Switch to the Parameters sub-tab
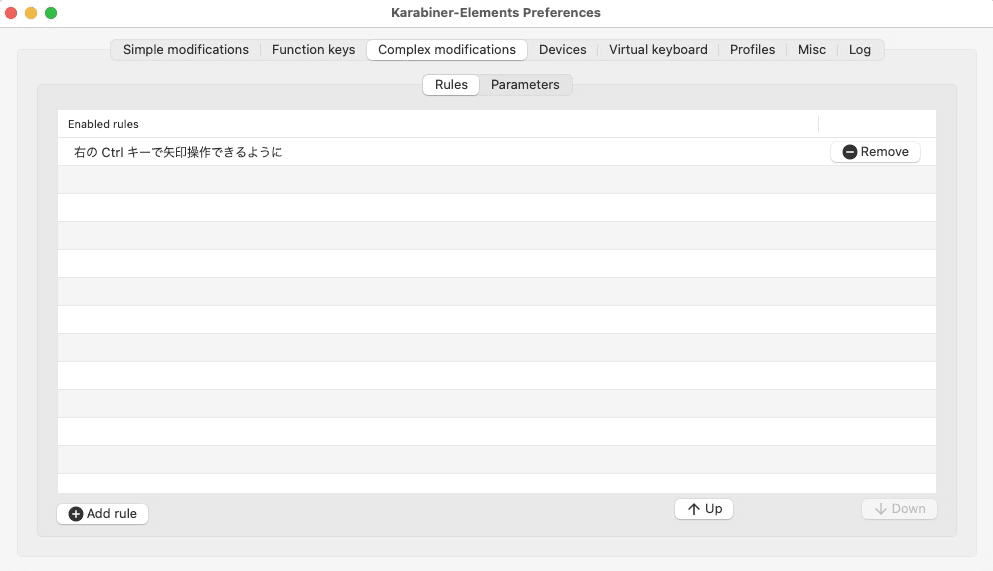 (525, 85)
